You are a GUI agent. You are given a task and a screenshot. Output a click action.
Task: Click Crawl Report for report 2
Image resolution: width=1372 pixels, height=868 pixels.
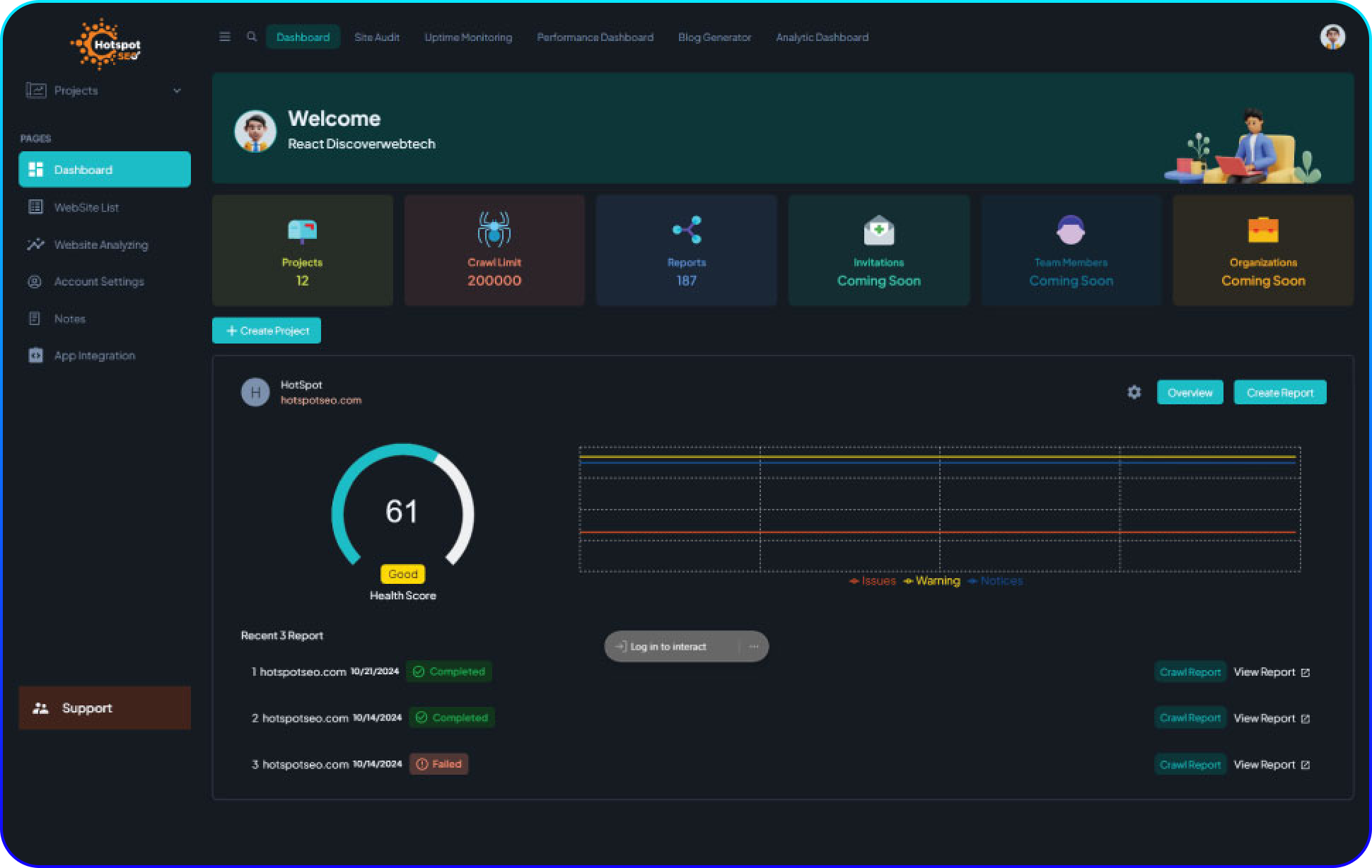click(1190, 718)
